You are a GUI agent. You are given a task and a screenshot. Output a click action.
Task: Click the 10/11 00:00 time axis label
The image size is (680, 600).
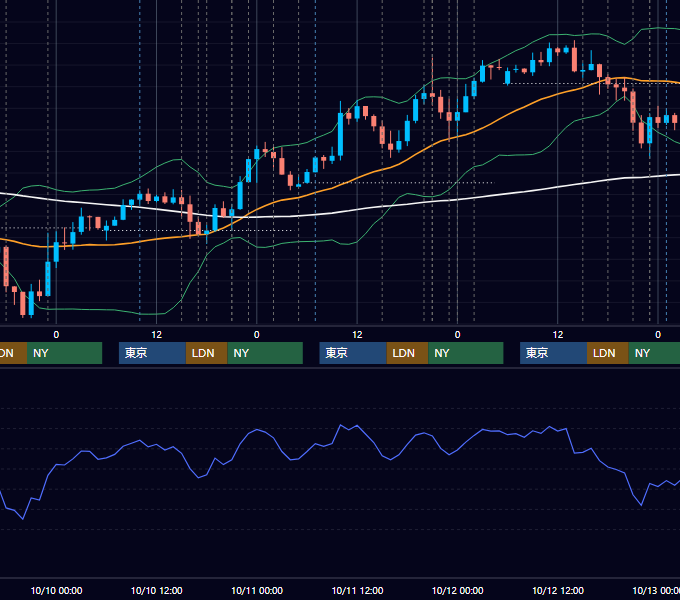click(257, 590)
